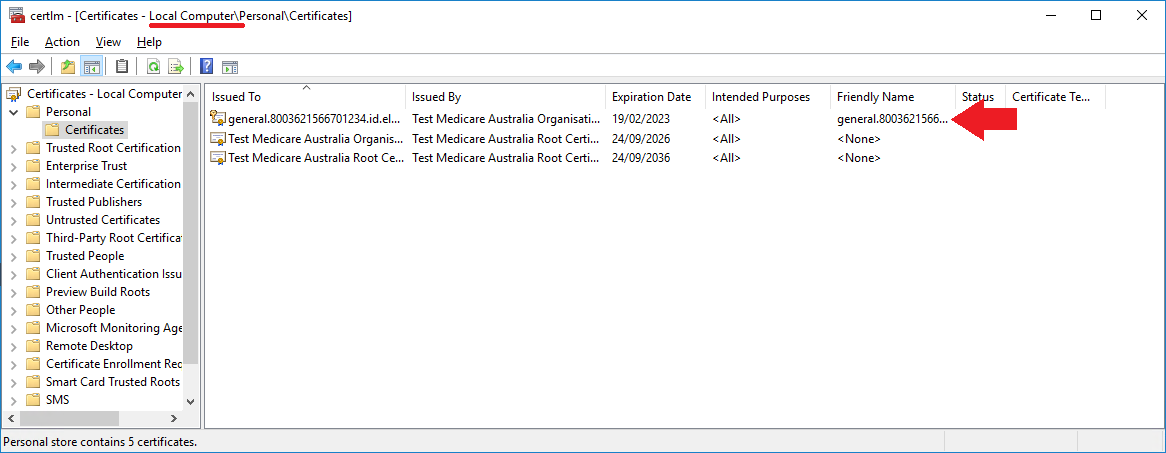
Task: Open the View menu
Action: click(109, 42)
